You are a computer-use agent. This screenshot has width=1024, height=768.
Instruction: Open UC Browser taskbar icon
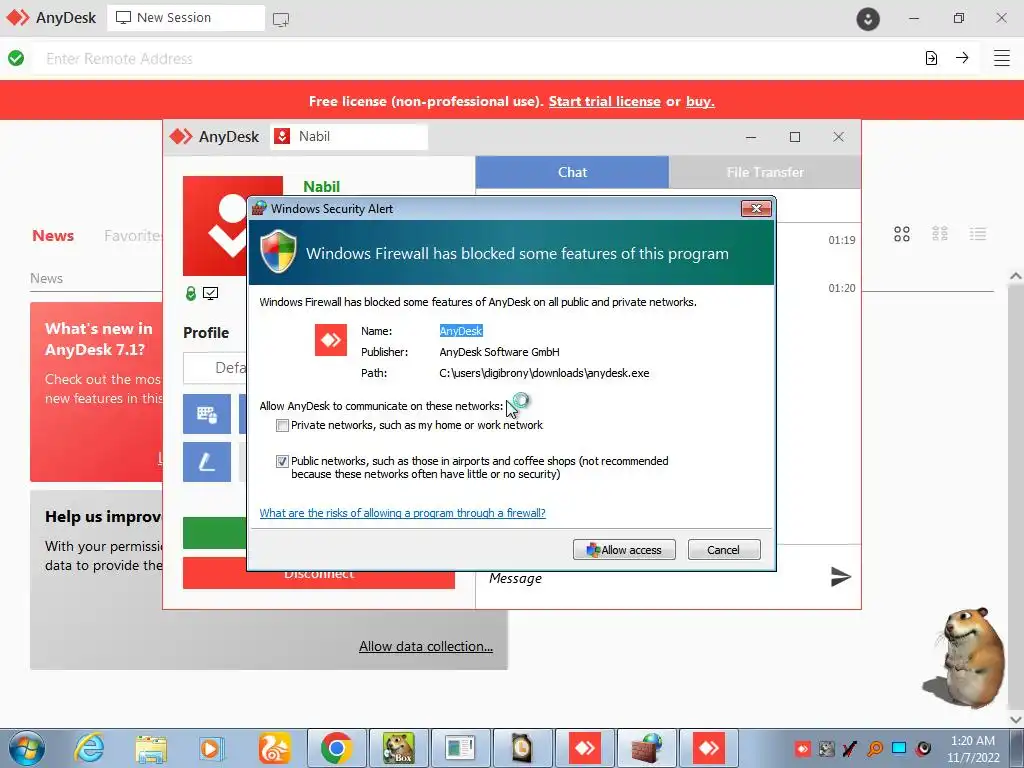[x=274, y=748]
